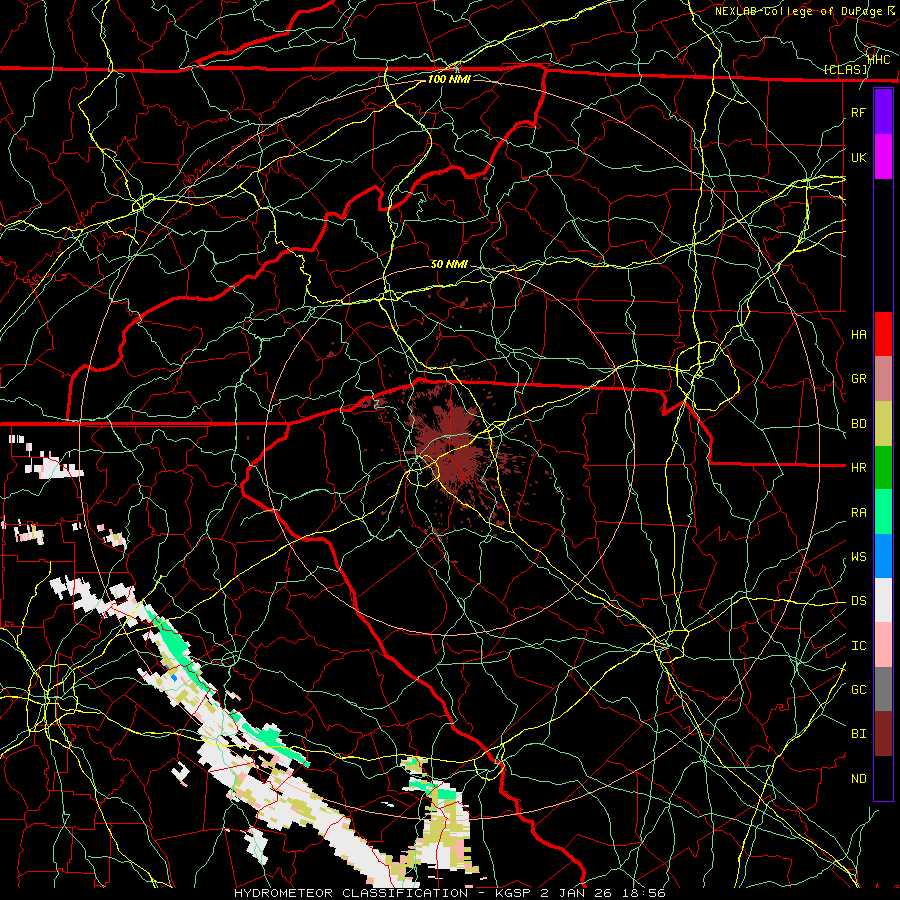Click the 'ND' legend label
900x900 pixels.
[858, 779]
